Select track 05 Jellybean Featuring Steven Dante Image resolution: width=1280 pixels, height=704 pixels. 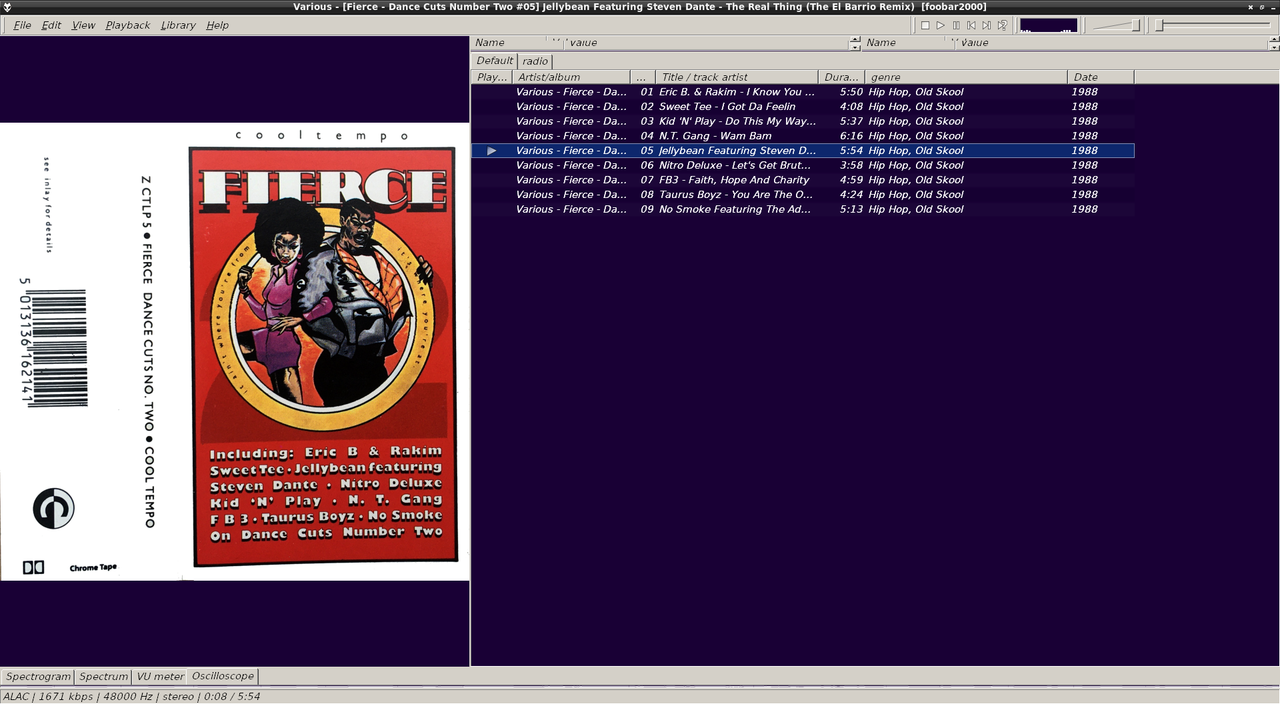point(802,151)
